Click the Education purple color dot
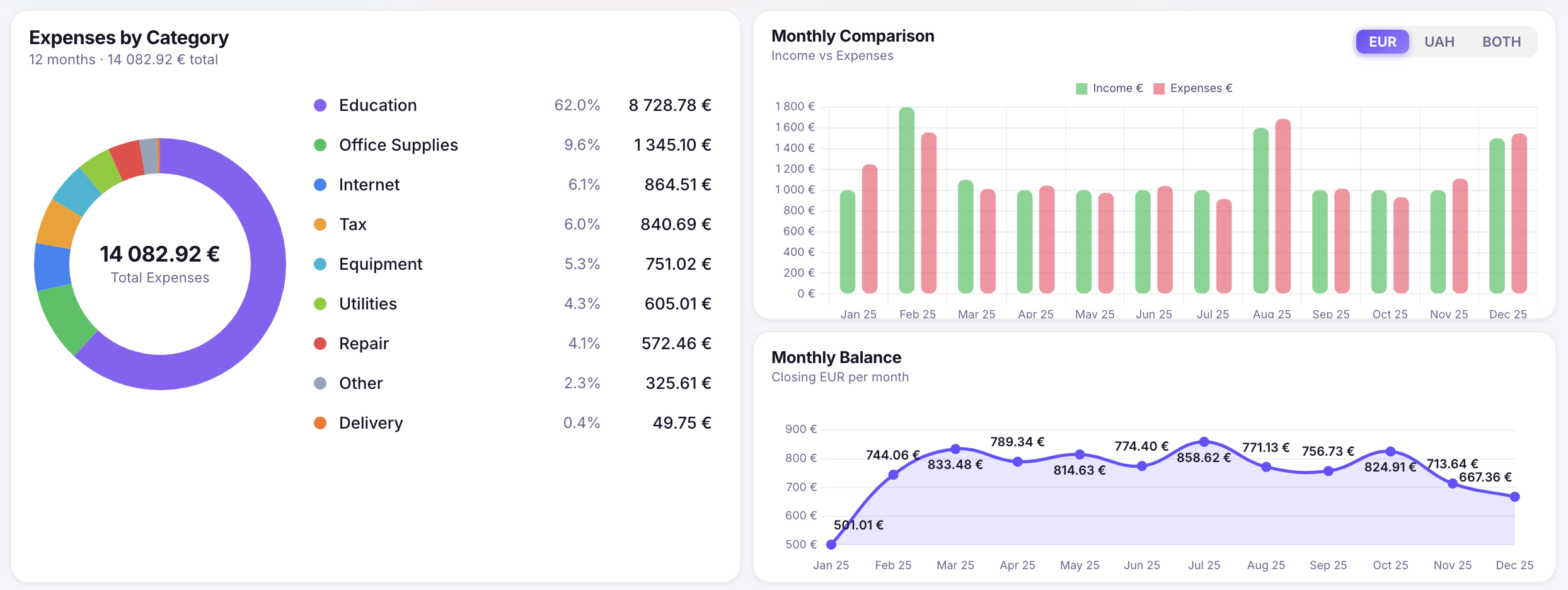 (320, 105)
